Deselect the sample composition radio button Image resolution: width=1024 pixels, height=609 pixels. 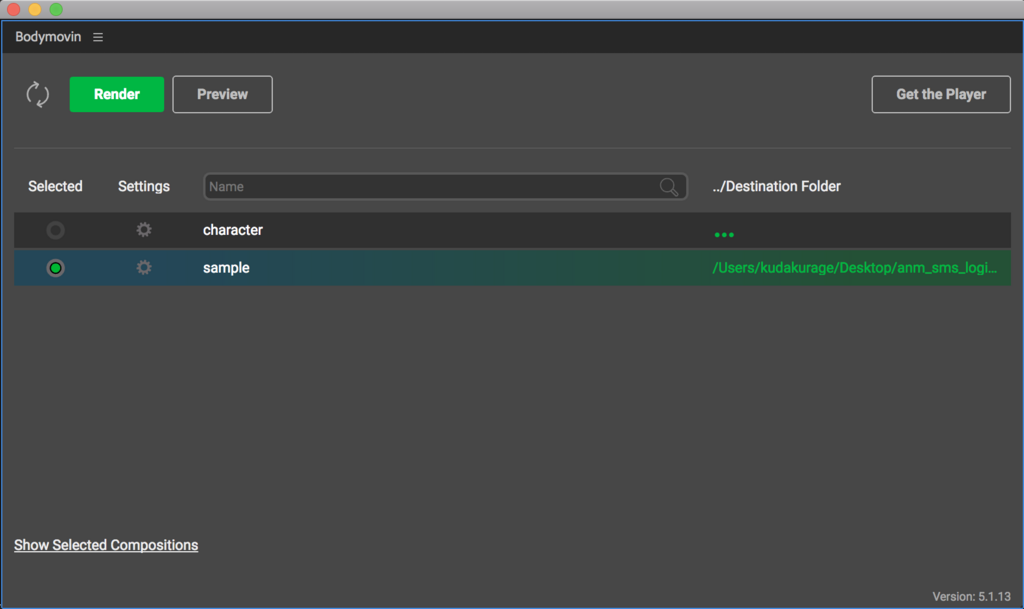[x=56, y=268]
